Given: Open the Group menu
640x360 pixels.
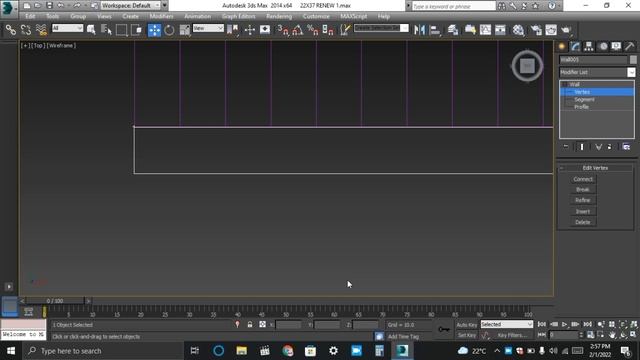Looking at the screenshot, I should click(78, 16).
